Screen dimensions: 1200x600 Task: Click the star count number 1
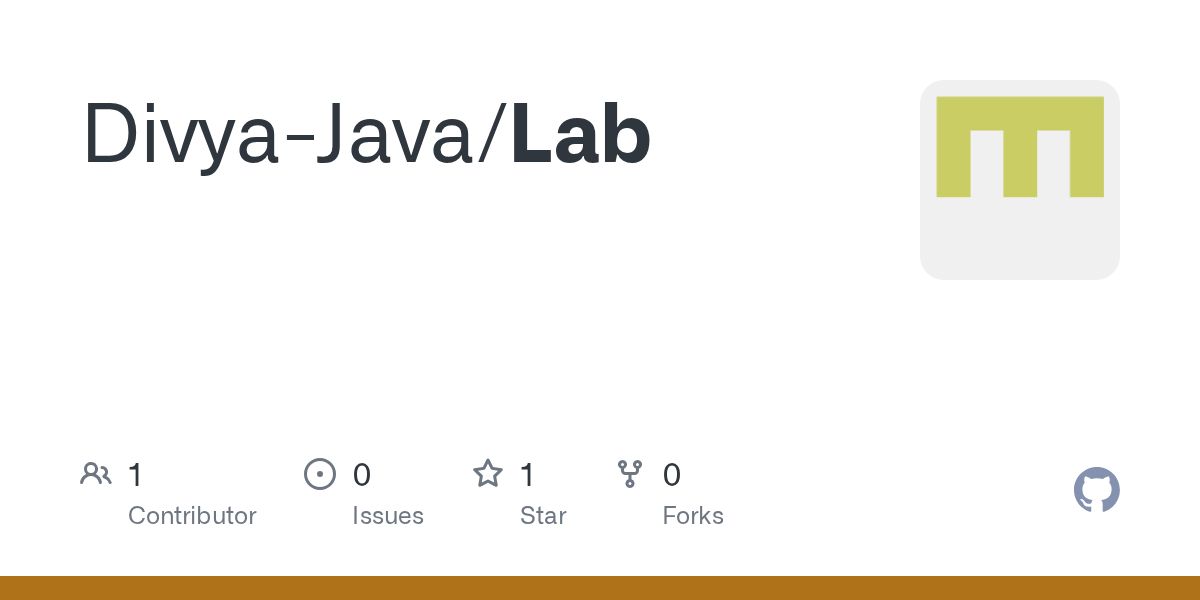[527, 475]
